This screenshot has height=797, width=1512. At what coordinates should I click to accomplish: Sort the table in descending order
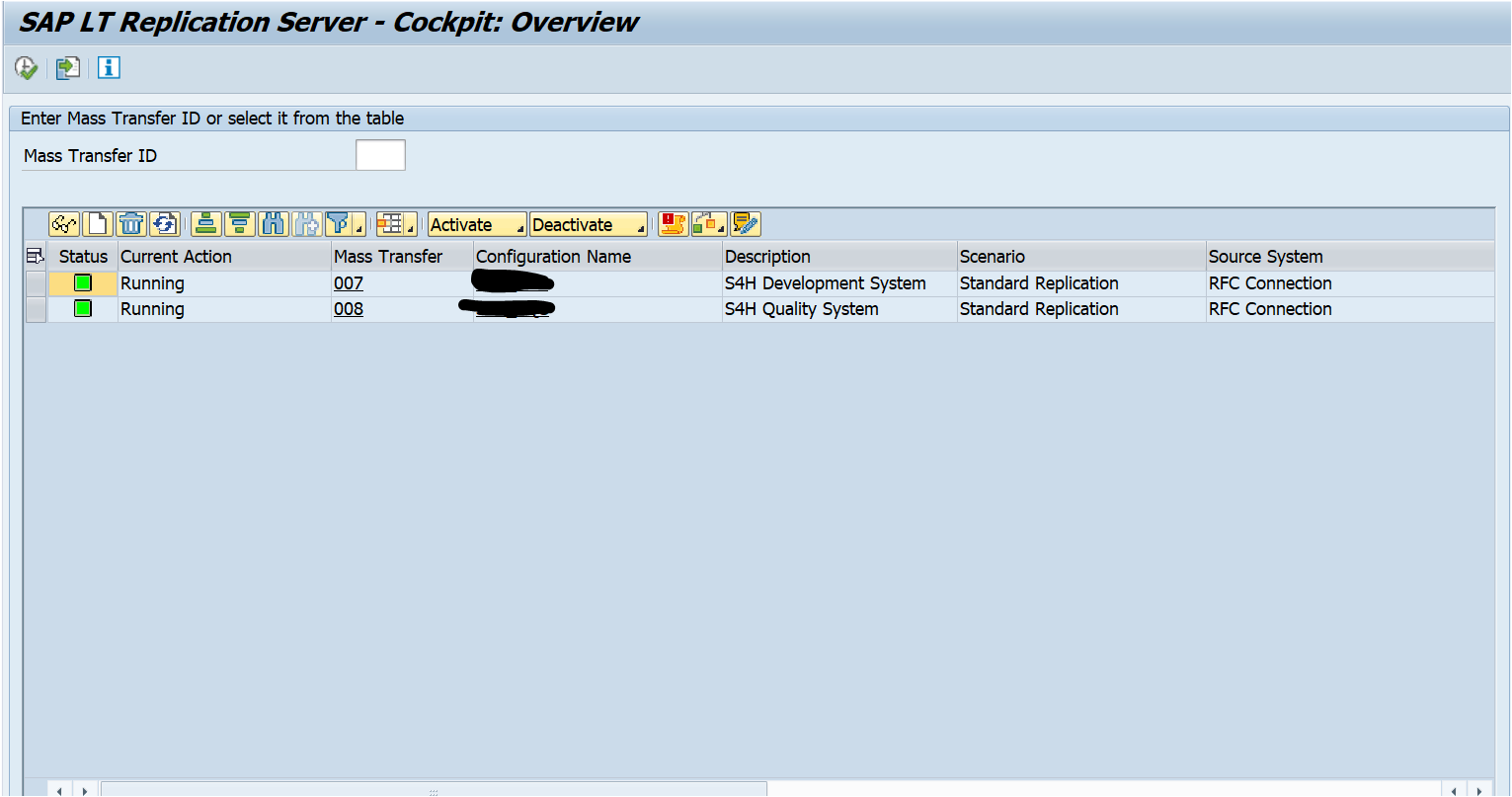pyautogui.click(x=240, y=223)
